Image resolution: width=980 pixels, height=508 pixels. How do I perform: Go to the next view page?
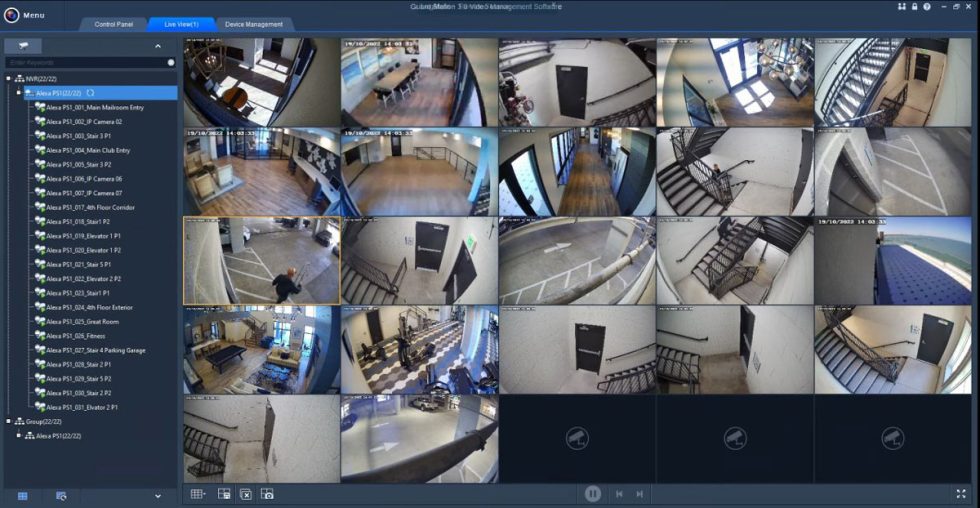[639, 494]
